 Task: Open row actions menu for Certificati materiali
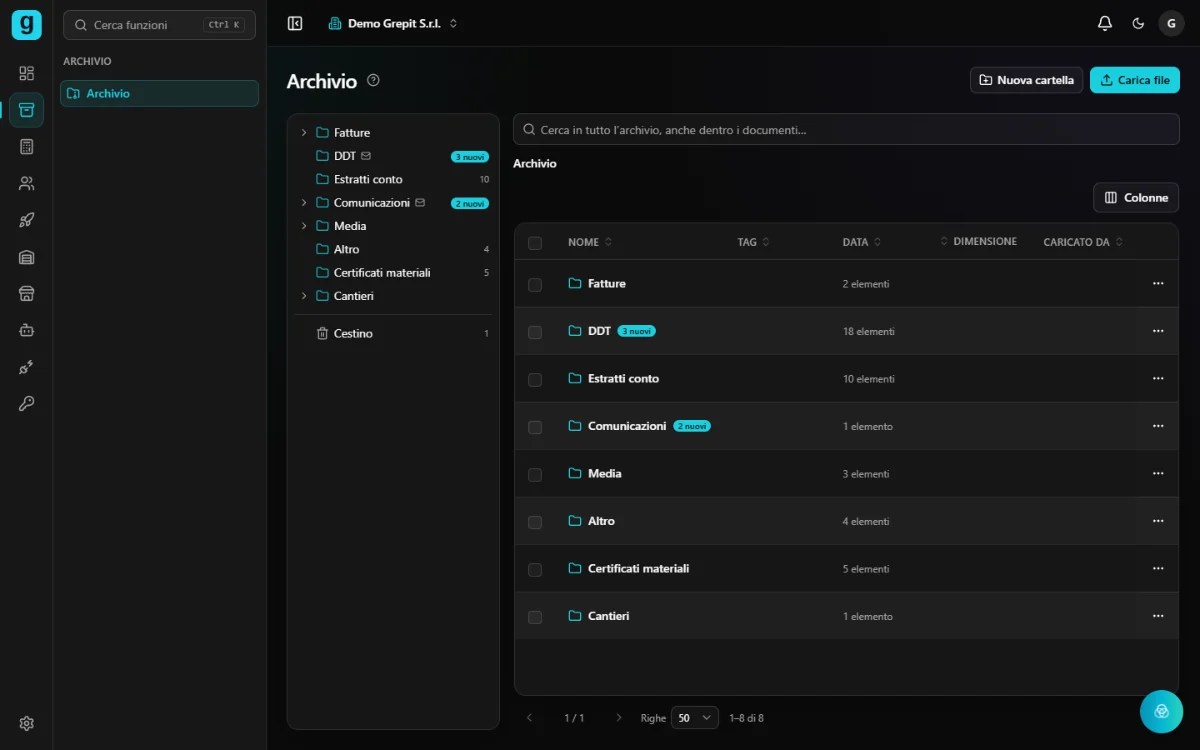[x=1158, y=569]
